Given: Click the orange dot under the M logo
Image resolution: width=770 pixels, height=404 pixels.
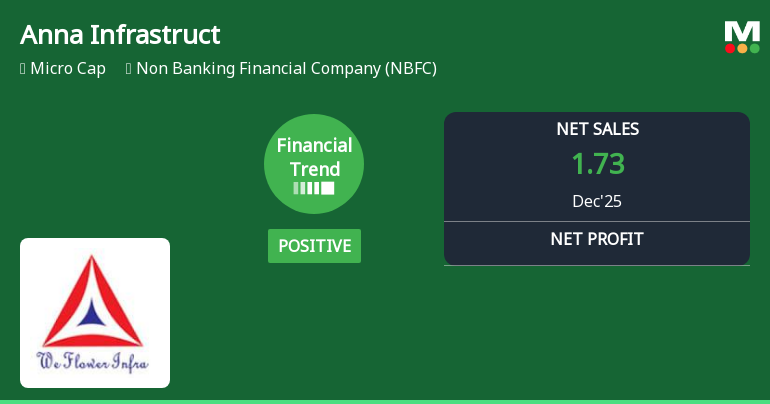Looking at the screenshot, I should 742,48.
